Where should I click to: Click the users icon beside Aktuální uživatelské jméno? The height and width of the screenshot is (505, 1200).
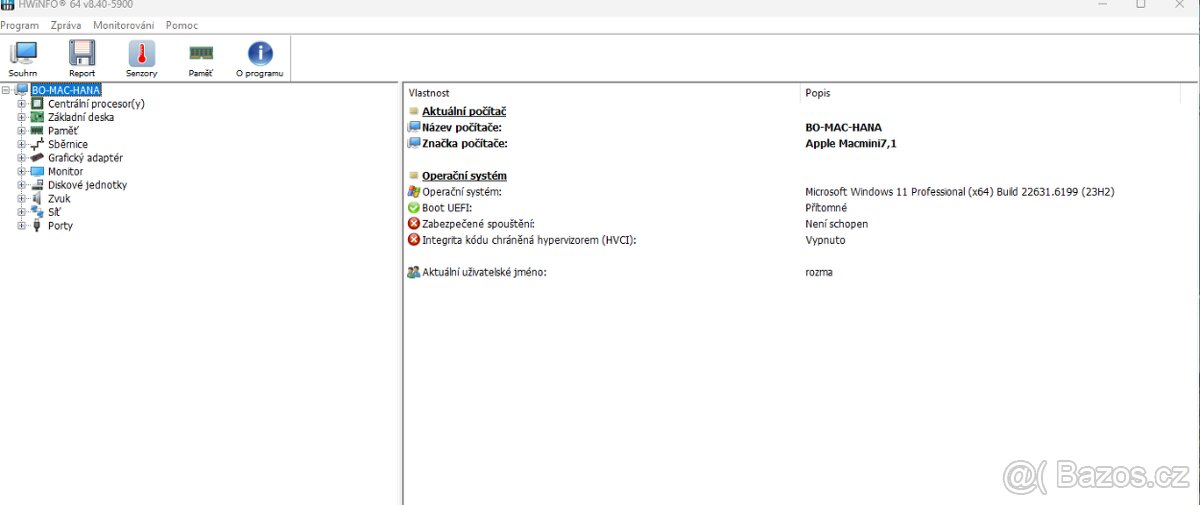pos(414,271)
